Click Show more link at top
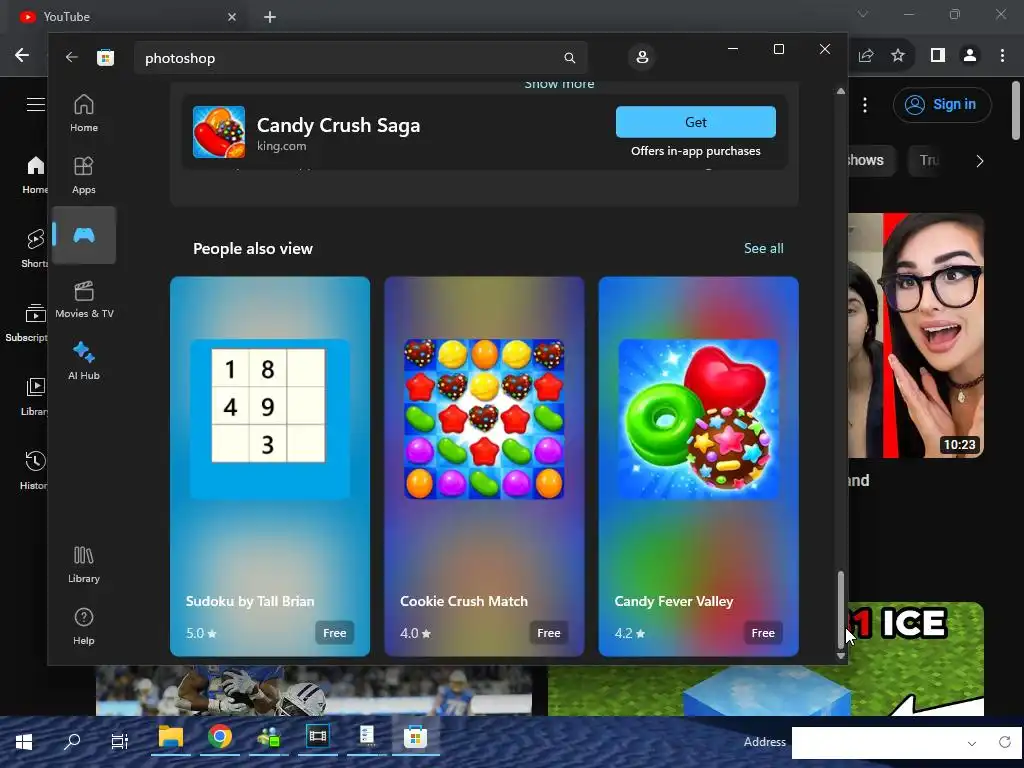 [x=559, y=84]
